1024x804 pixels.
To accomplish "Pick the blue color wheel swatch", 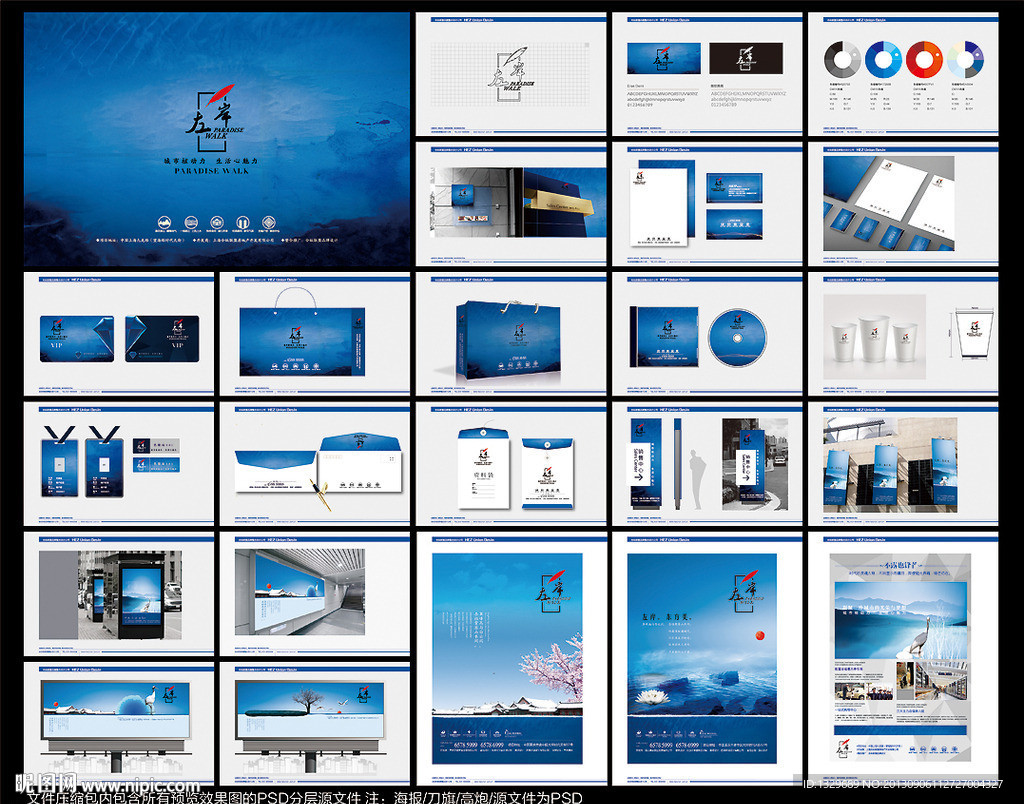I will point(883,59).
